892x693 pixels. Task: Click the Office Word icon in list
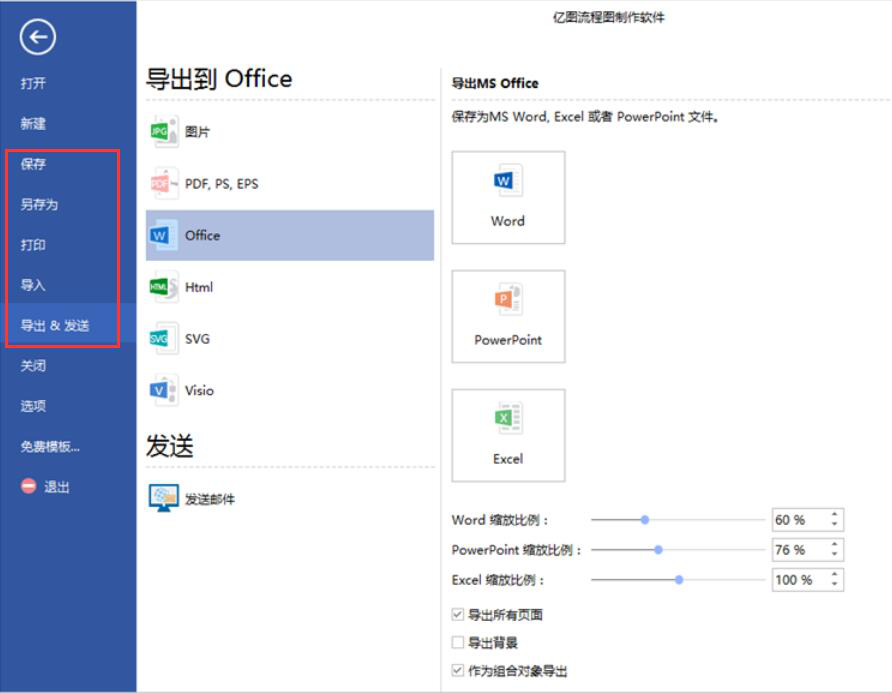point(163,235)
